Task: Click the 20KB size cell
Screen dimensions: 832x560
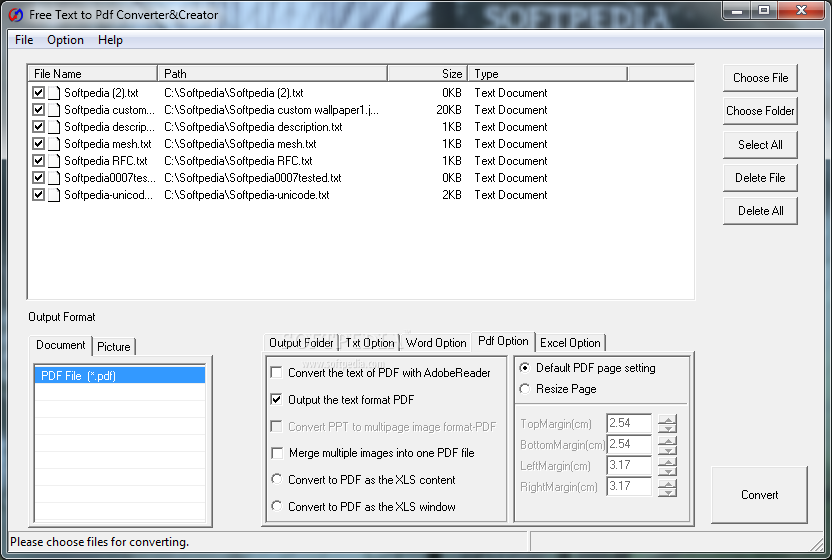Action: (449, 110)
